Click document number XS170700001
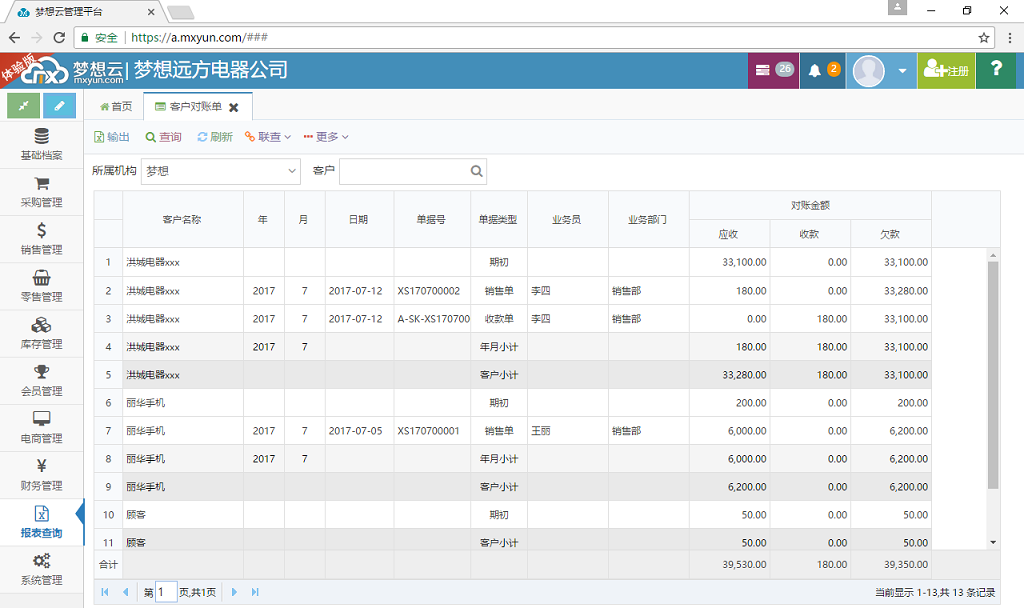The image size is (1024, 608). point(428,431)
